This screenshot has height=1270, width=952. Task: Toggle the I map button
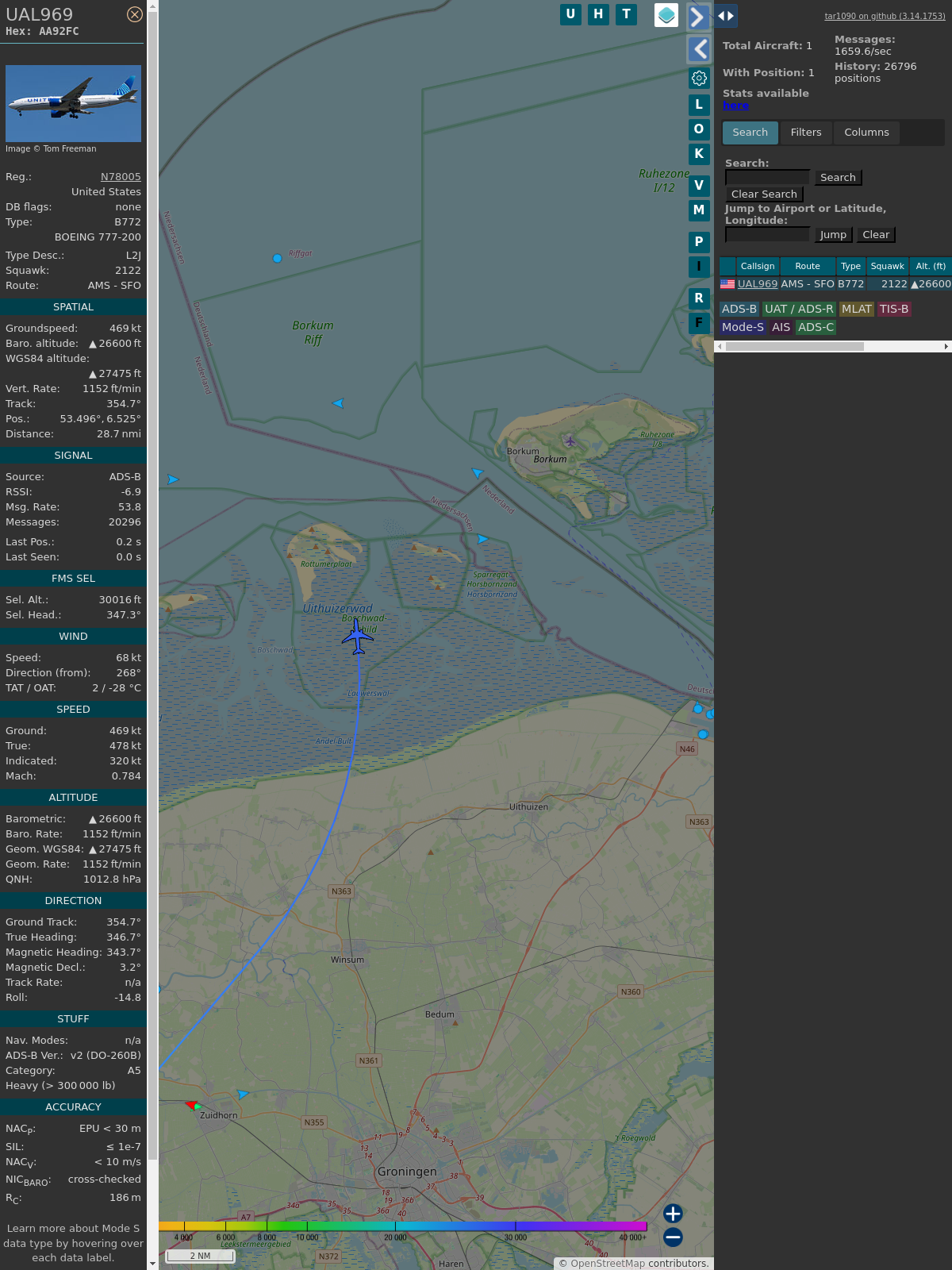click(x=699, y=267)
